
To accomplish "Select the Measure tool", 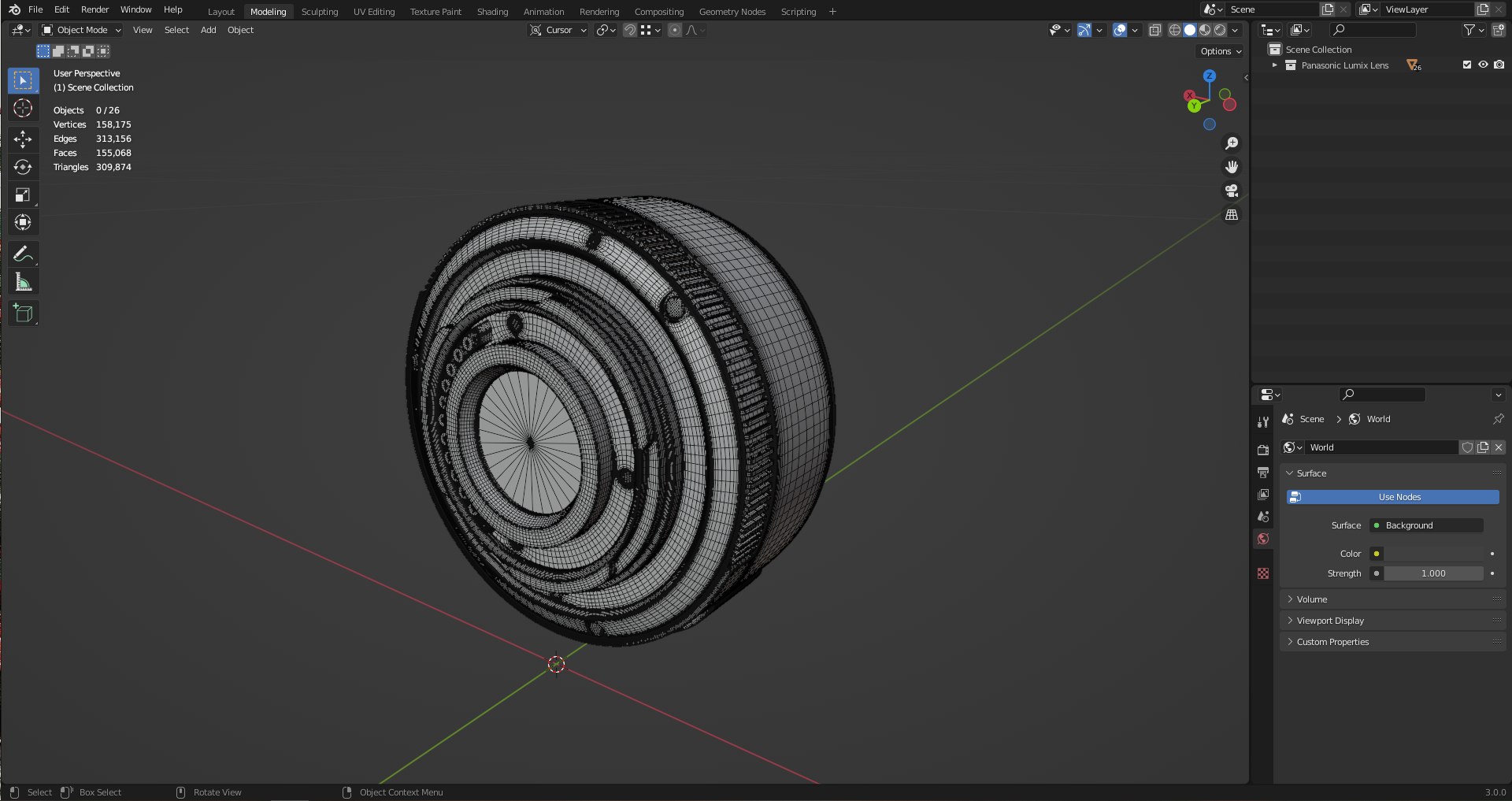I will 23,282.
